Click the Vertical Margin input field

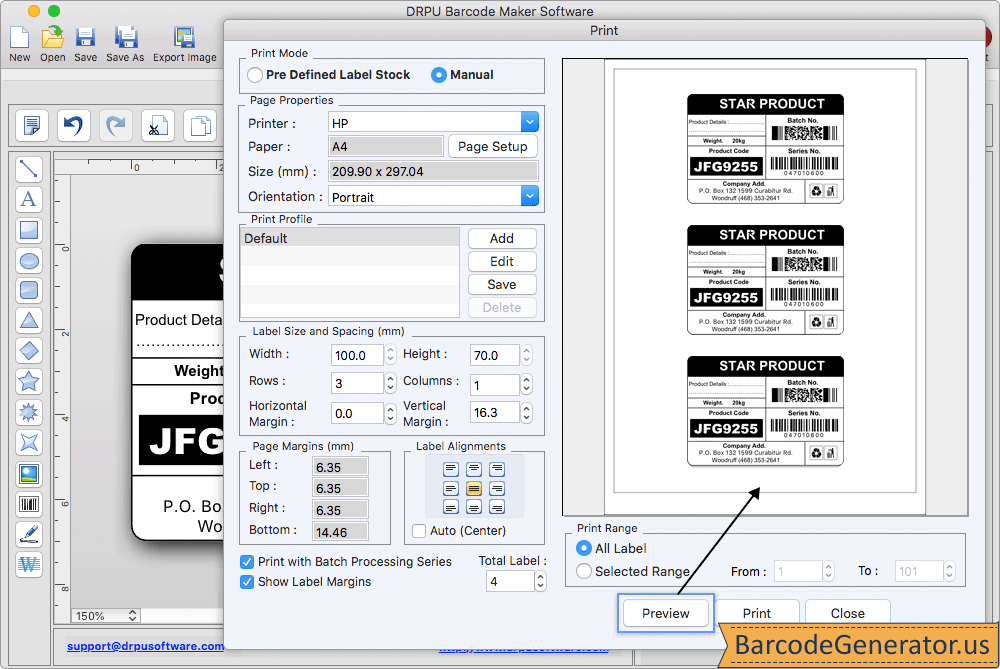pos(494,413)
